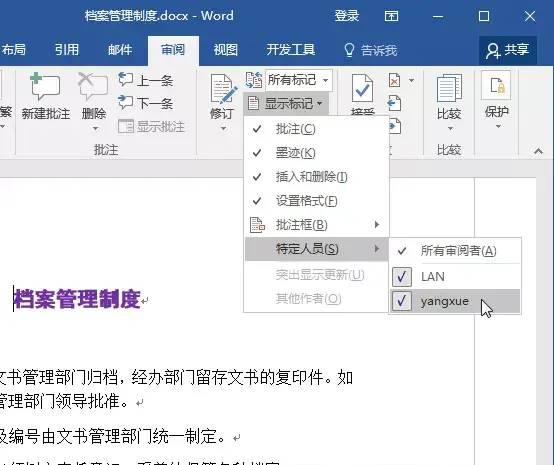Expand the 批注框(B) balloons submenu
This screenshot has width=554, height=465.
[x=316, y=225]
